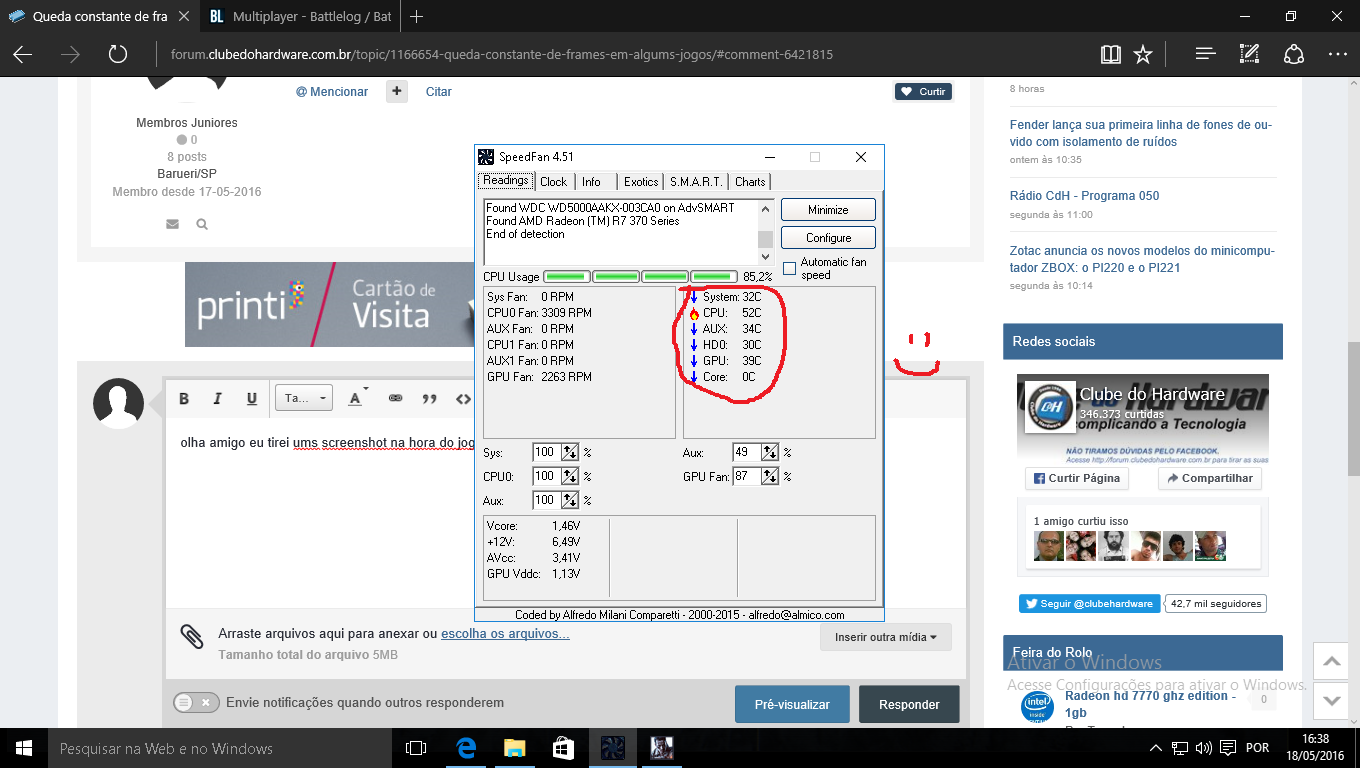Screen dimensions: 1360x768
Task: Click the Compartilhar Facebook button
Action: coord(1209,478)
